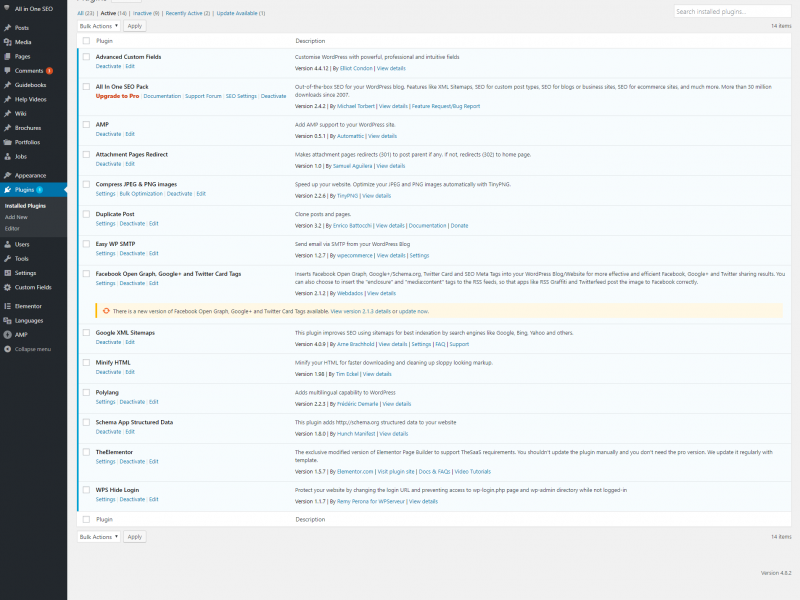
Task: Deactivate the Minify HTML plugin
Action: (109, 372)
